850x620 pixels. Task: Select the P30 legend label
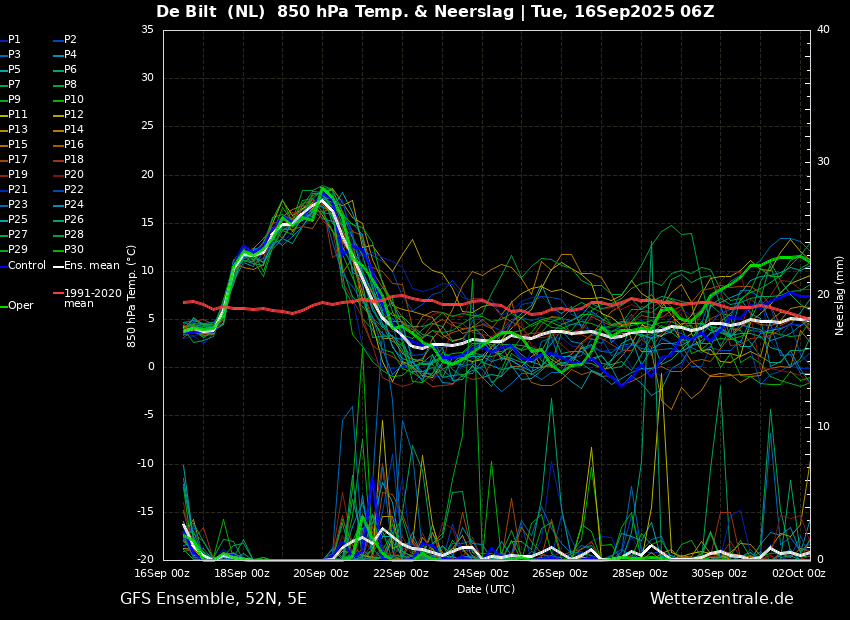(x=68, y=249)
